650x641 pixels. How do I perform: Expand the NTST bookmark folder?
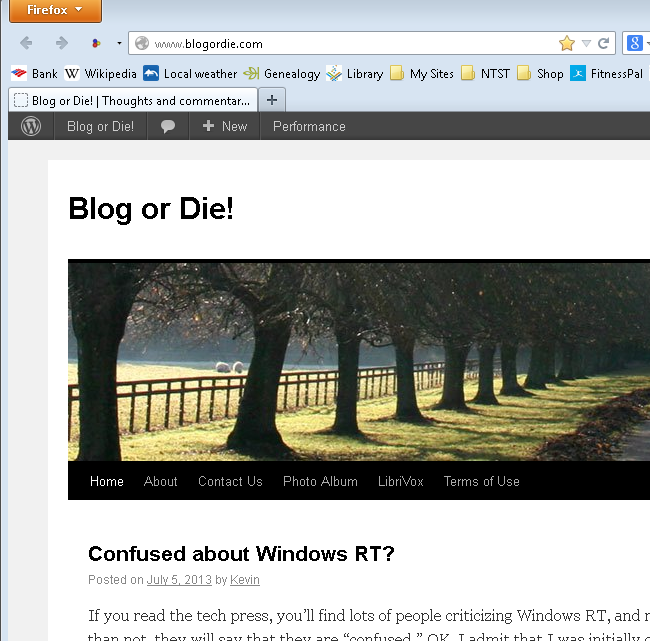[485, 74]
